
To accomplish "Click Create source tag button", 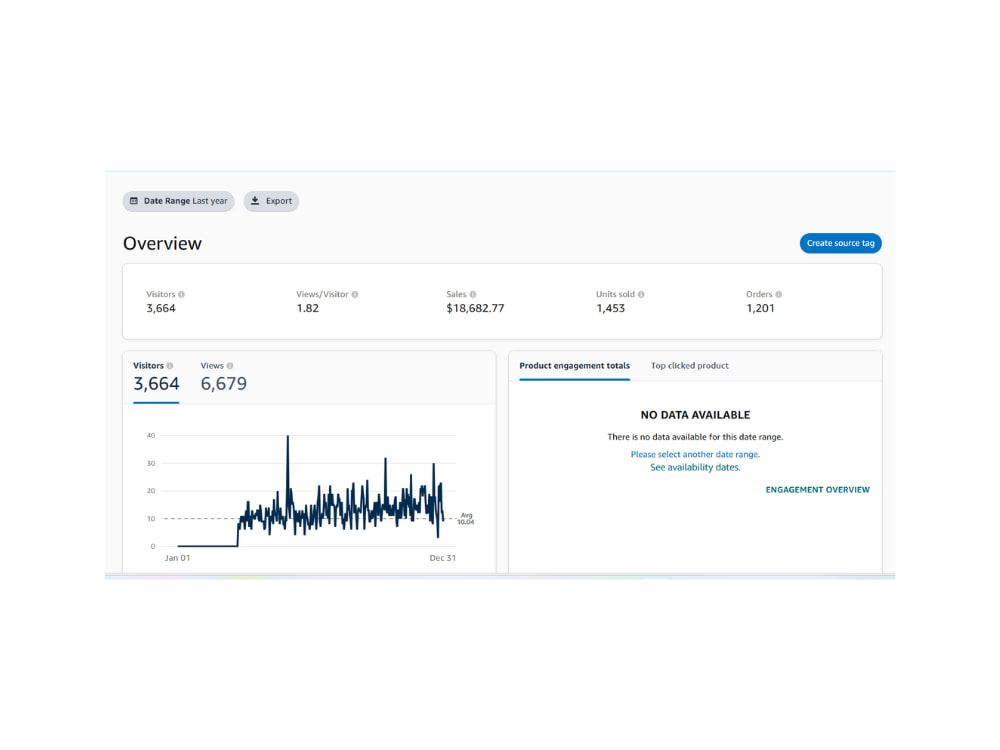I will pyautogui.click(x=841, y=243).
